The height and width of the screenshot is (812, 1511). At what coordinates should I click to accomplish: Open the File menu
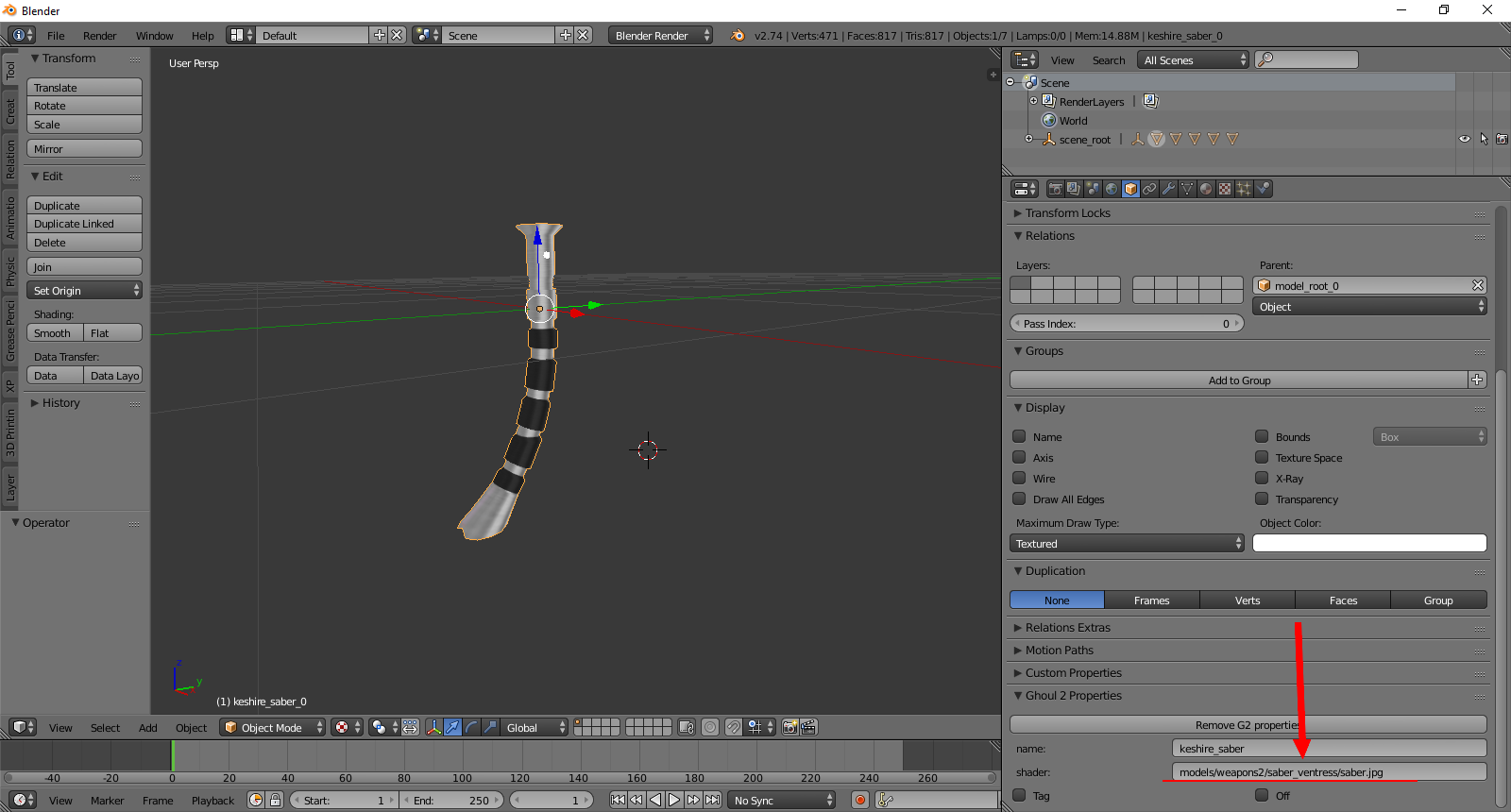(x=56, y=35)
